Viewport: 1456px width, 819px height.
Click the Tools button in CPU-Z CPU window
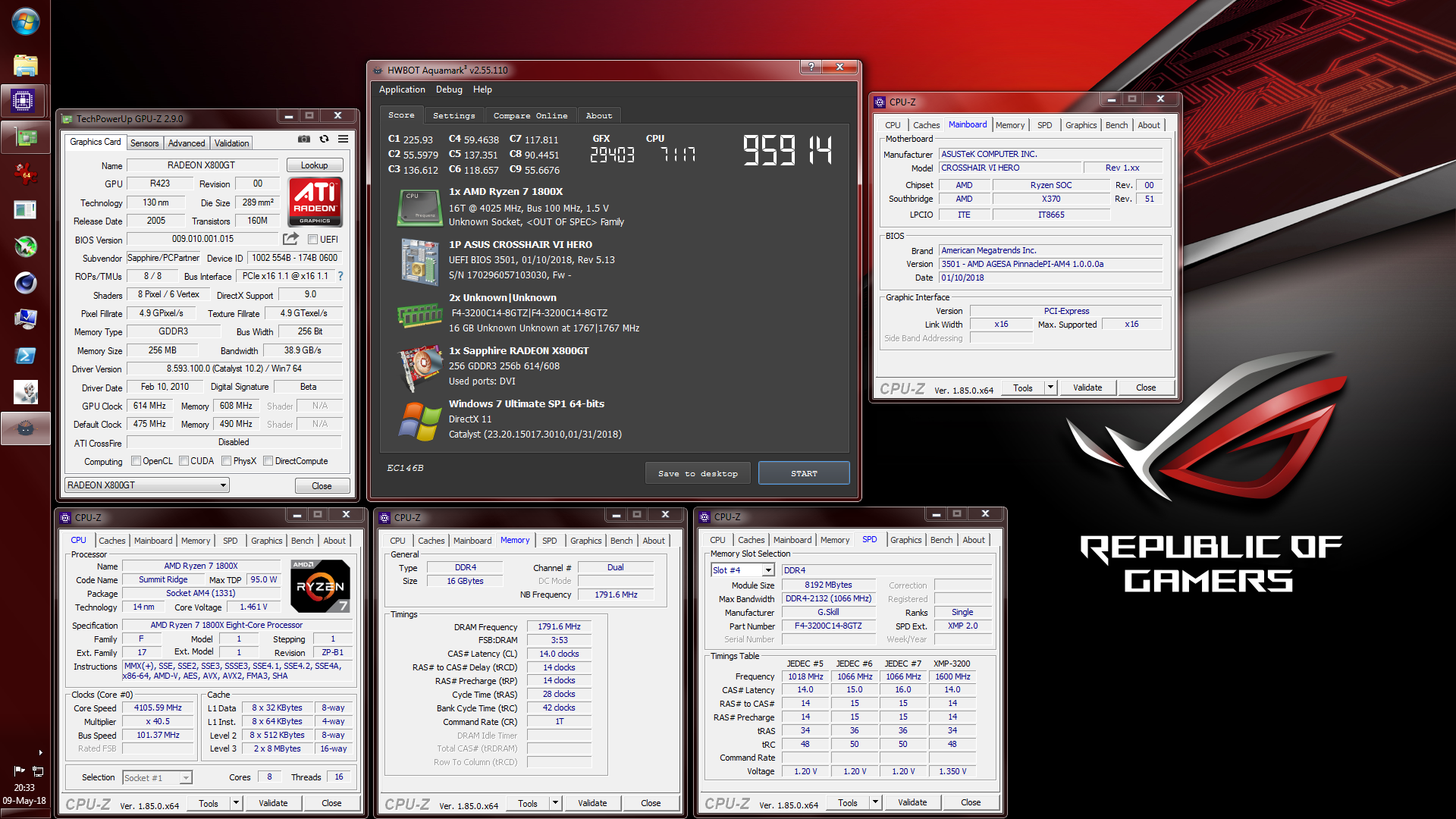(209, 803)
